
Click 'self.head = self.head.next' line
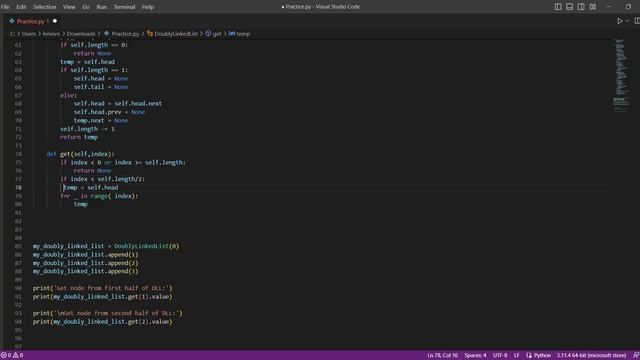tap(118, 104)
